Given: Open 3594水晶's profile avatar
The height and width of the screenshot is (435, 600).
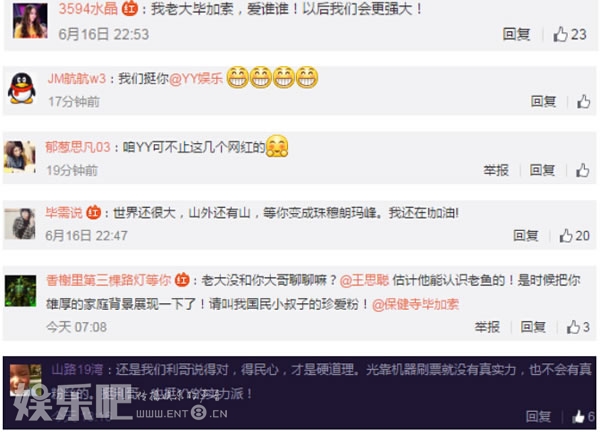Looking at the screenshot, I should (30, 21).
